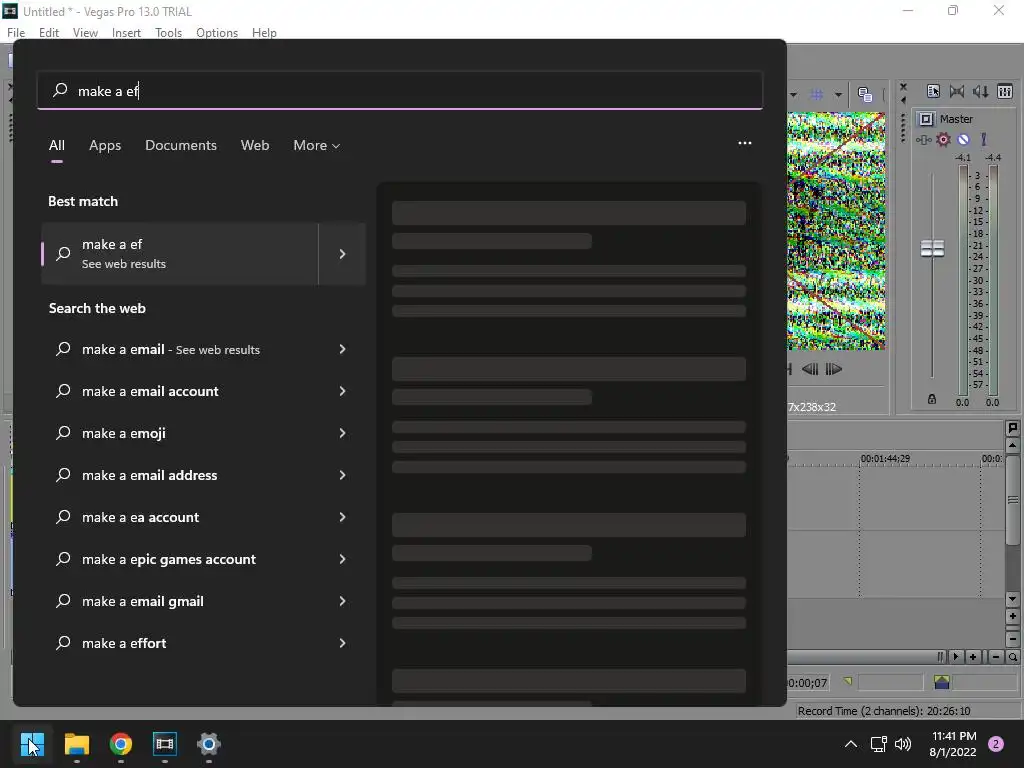
Task: Zoom in time plus button
Action: 973,657
